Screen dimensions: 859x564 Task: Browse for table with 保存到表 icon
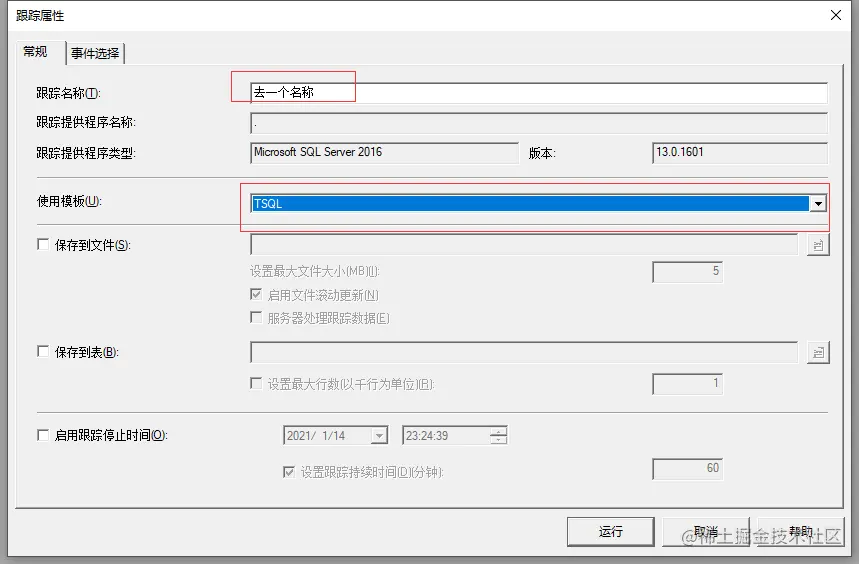[x=818, y=352]
